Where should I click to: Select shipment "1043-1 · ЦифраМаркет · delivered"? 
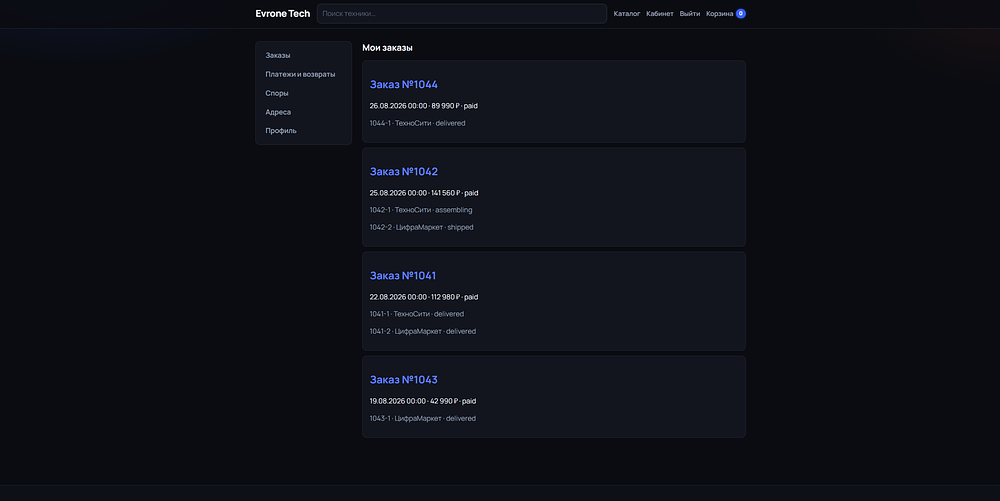(x=423, y=418)
